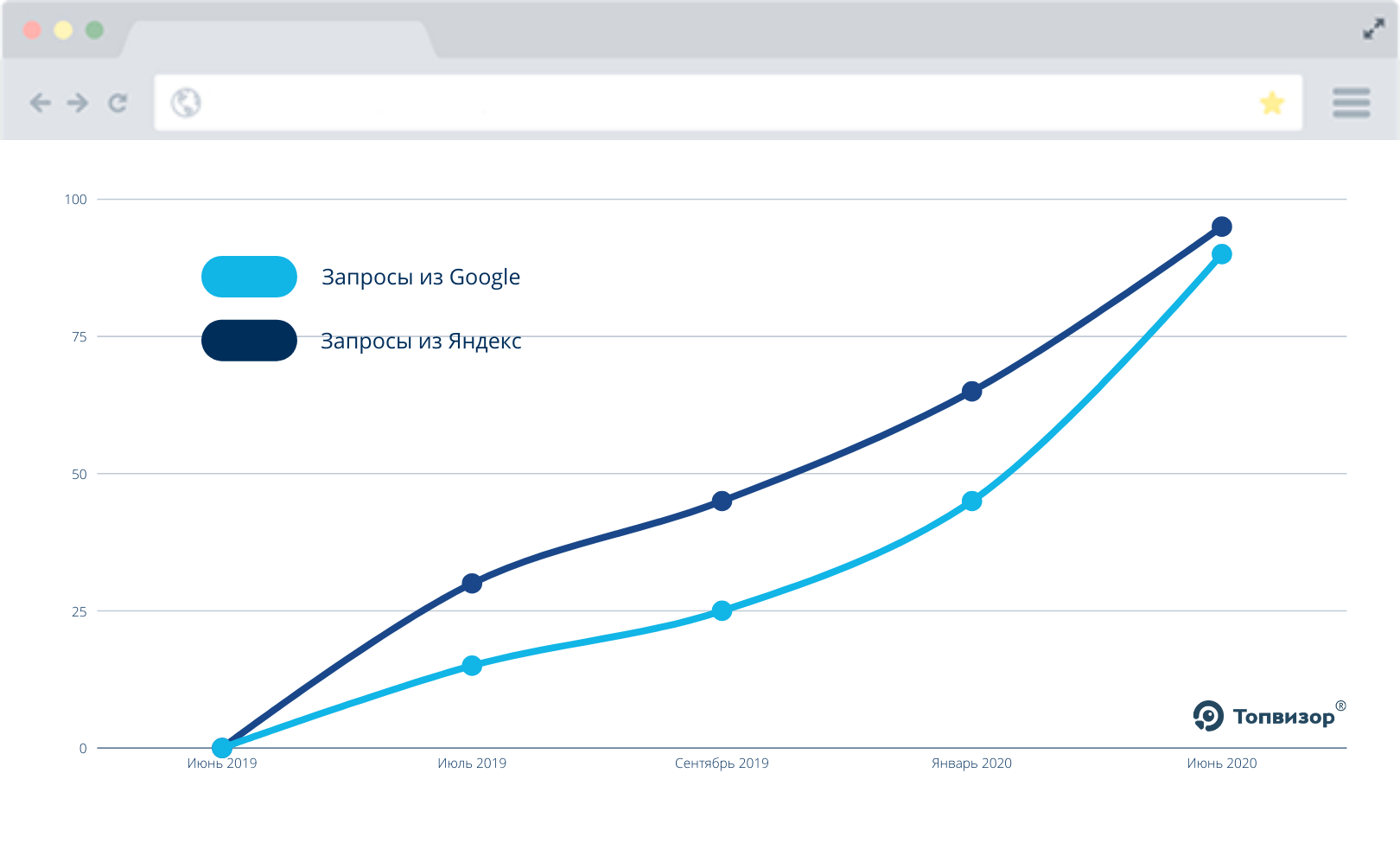Click the 'Сентябрь 2019' axis label

coord(722,763)
